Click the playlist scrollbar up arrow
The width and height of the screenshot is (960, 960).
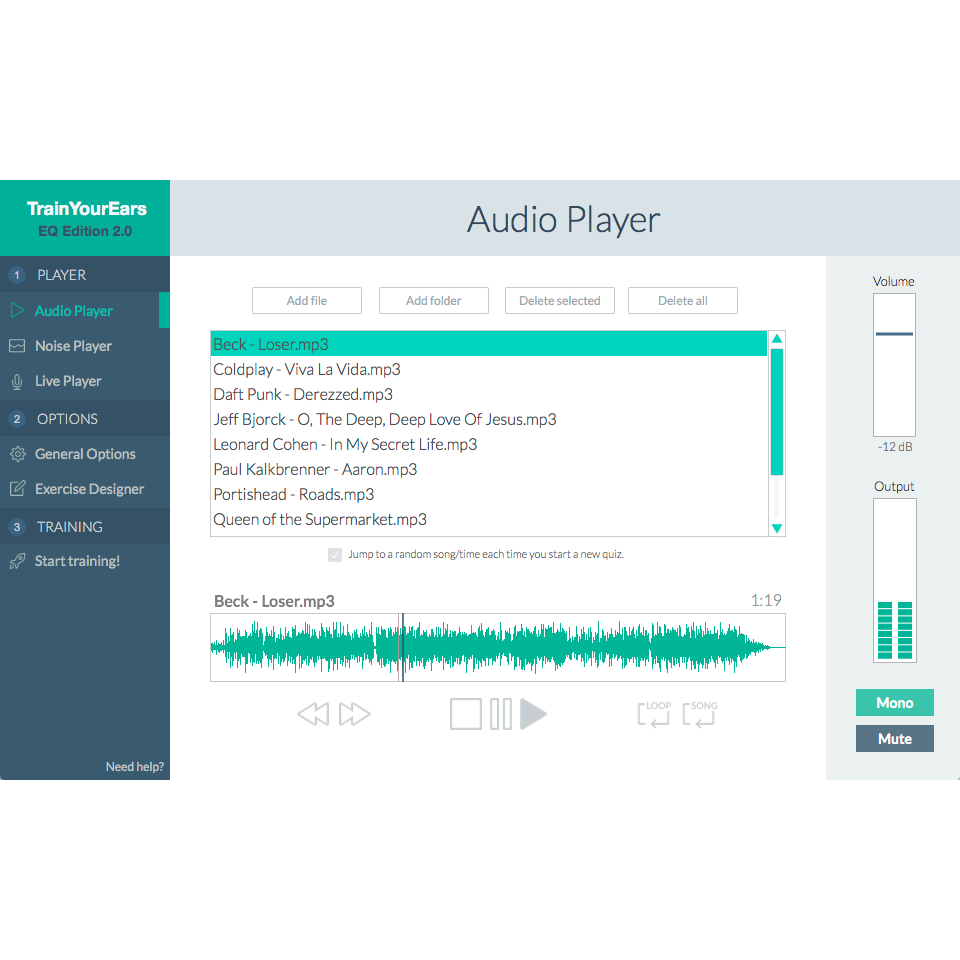tap(777, 339)
